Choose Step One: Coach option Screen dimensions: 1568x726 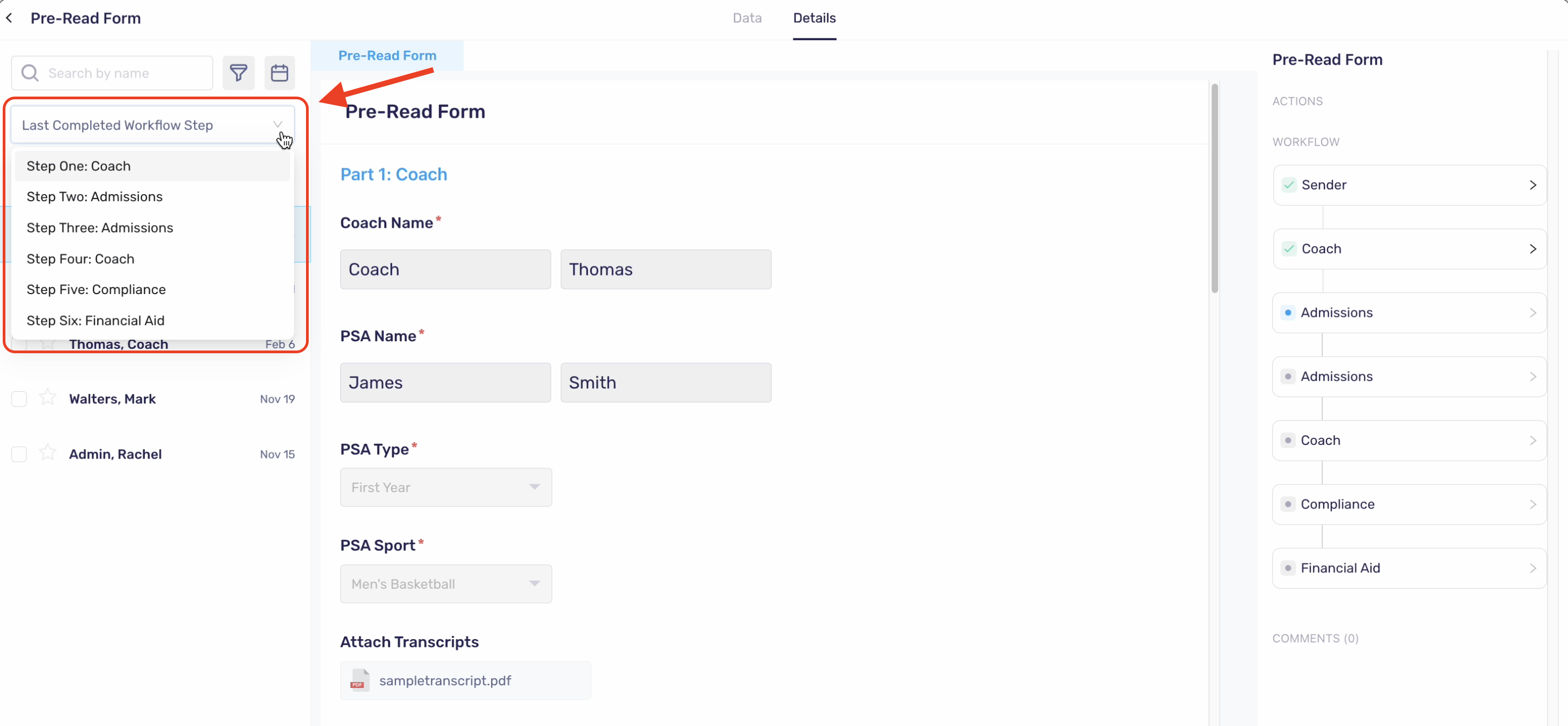pos(152,165)
